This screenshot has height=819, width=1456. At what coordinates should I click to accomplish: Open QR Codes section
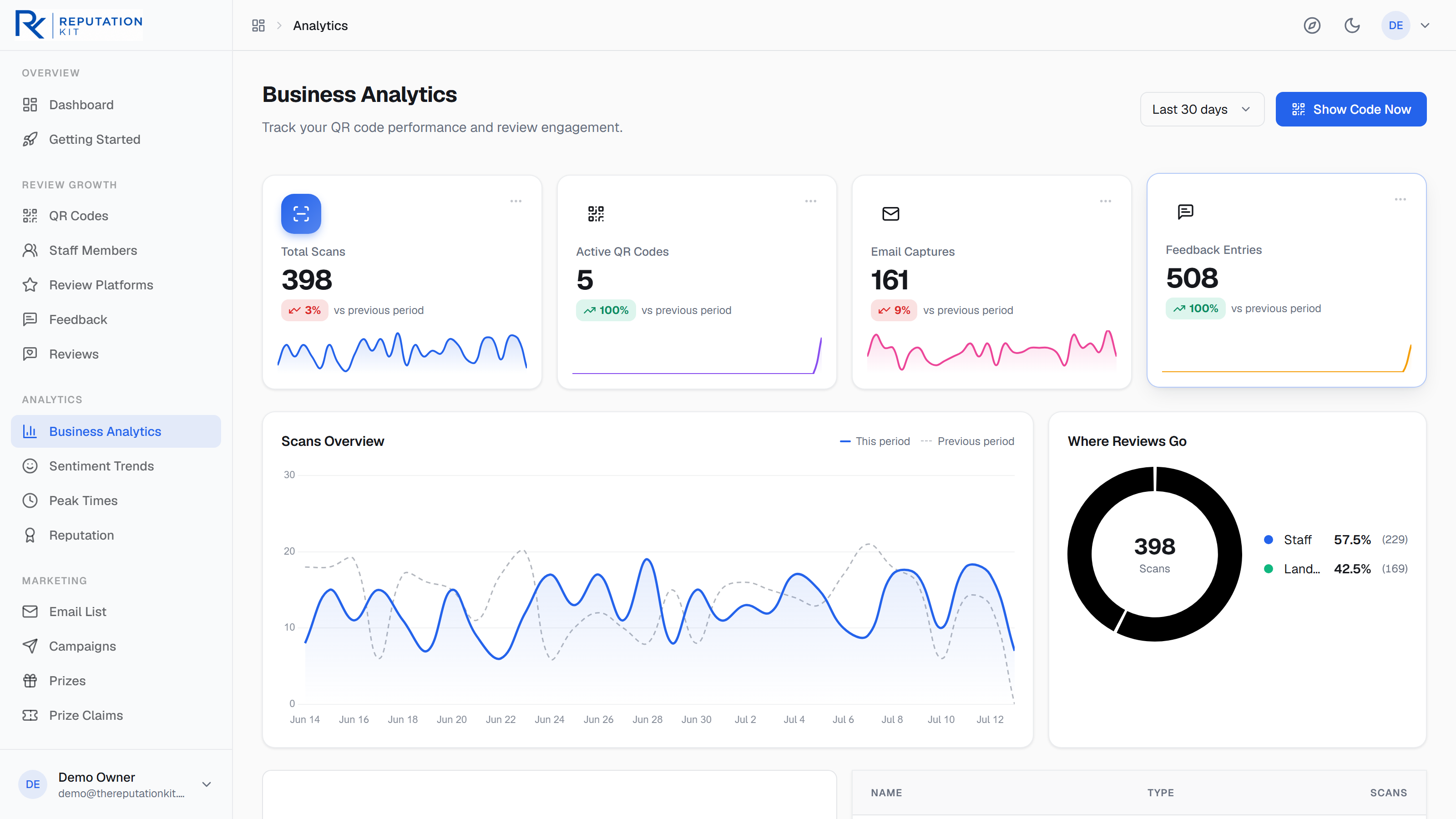[x=116, y=215]
